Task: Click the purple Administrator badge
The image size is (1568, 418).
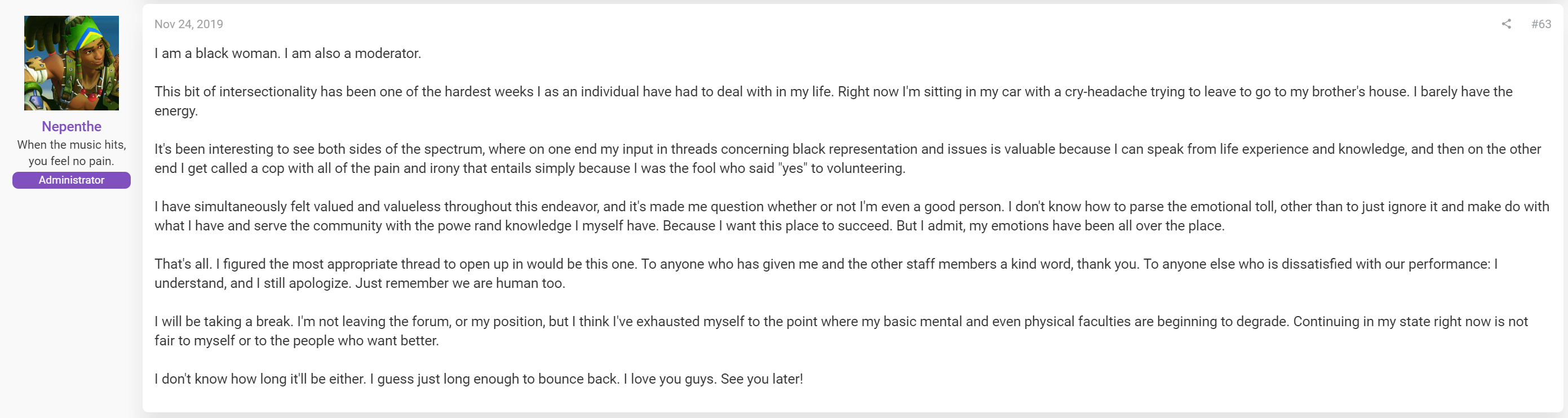Action: tap(71, 180)
